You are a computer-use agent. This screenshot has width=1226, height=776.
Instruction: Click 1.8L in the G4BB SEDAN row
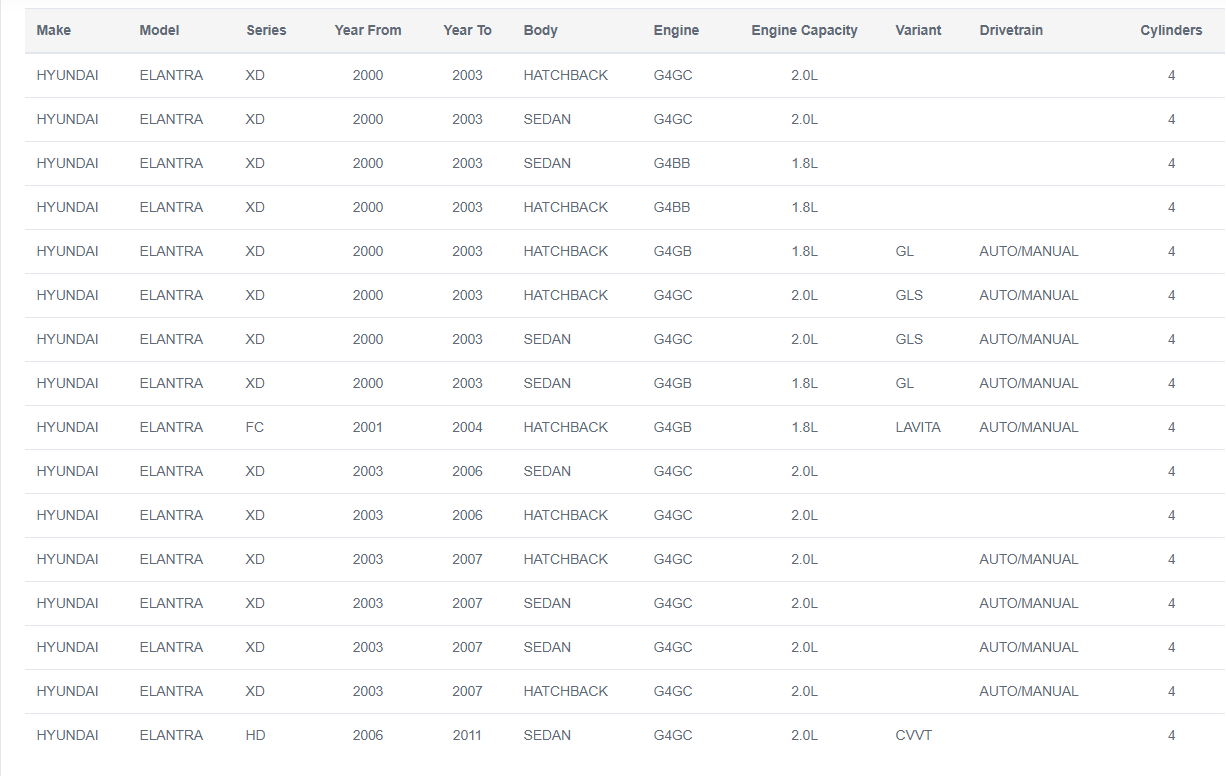click(804, 163)
